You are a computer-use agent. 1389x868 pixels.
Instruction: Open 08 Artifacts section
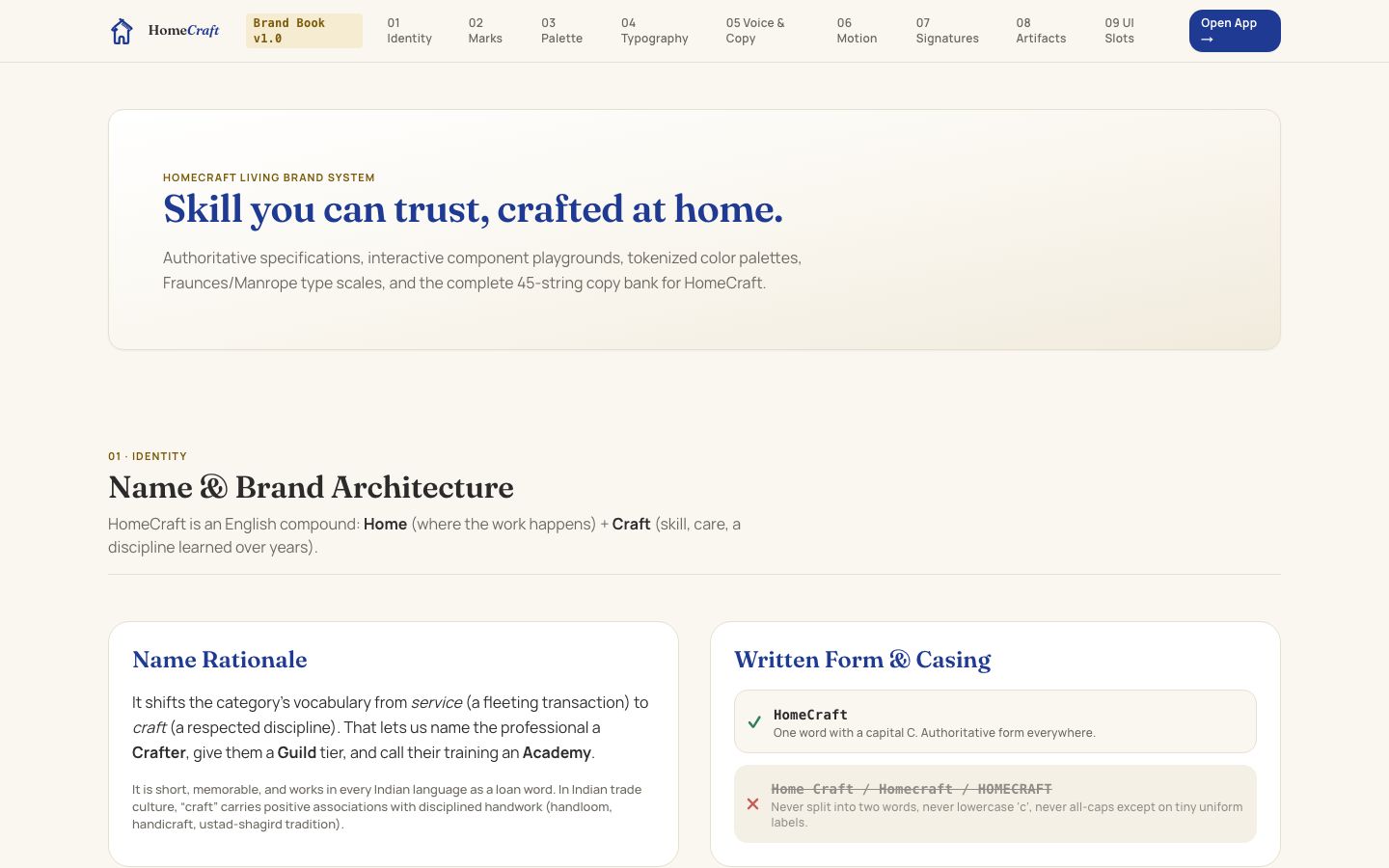tap(1041, 31)
